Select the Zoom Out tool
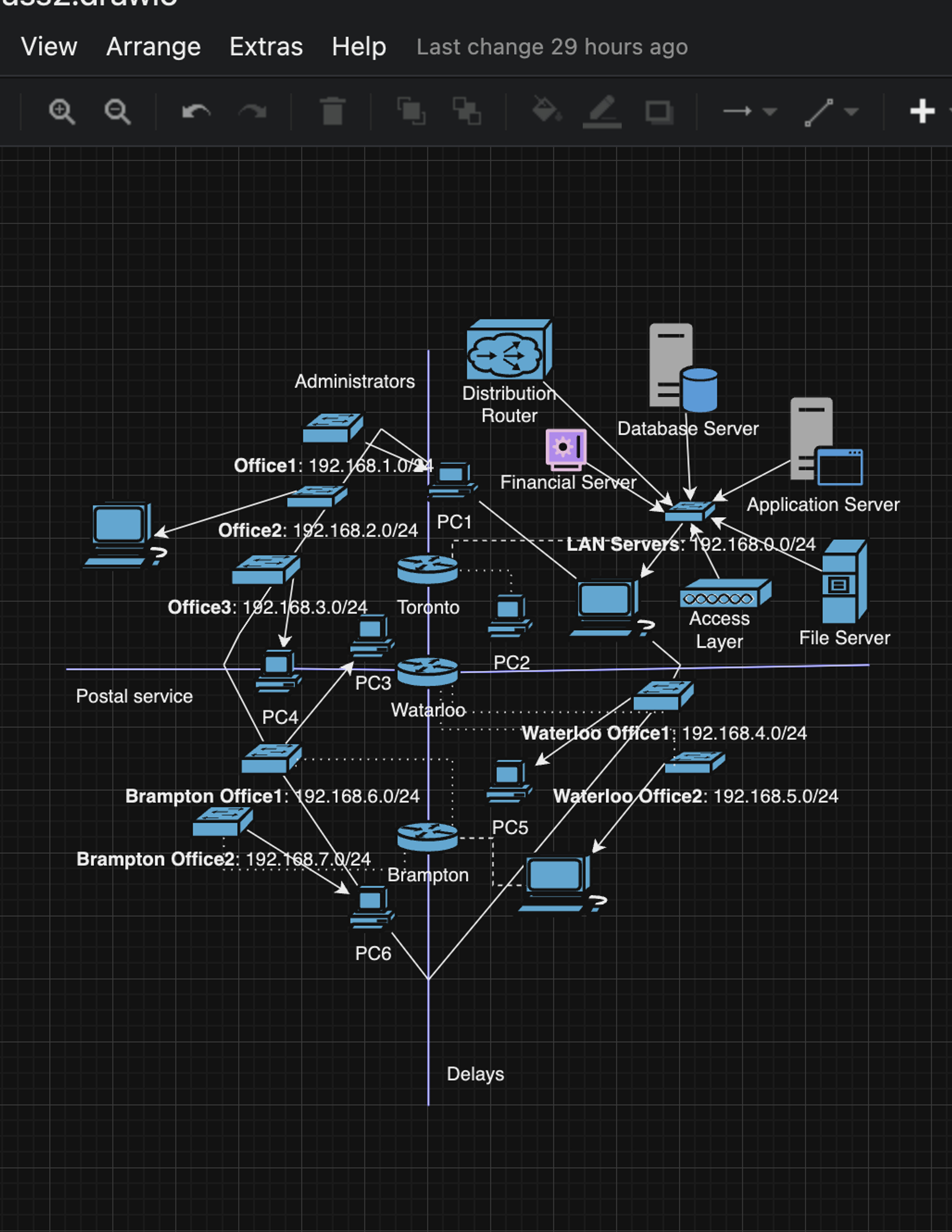Viewport: 952px width, 1232px height. click(x=117, y=111)
